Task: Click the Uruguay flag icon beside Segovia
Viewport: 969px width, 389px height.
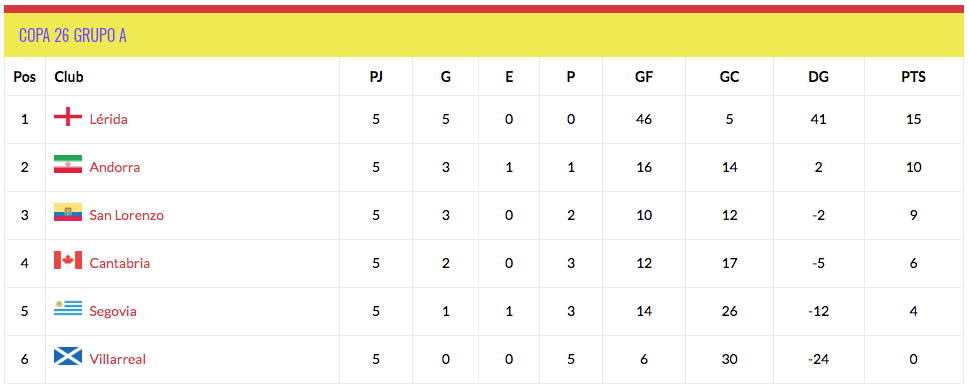Action: coord(68,308)
